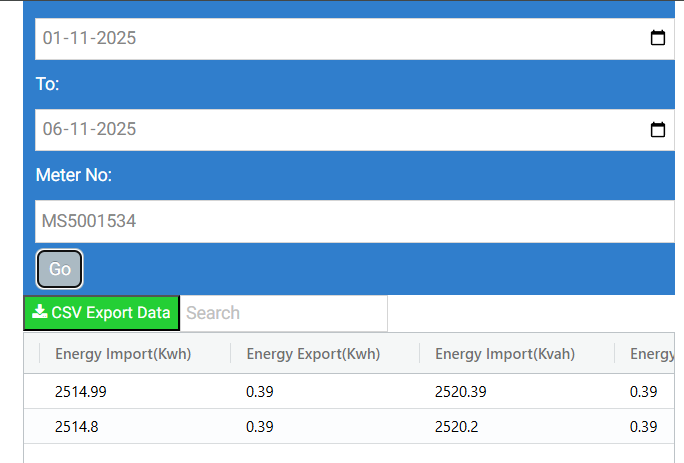Click second row's 0.39 Energy Export cell
Image resolution: width=684 pixels, height=463 pixels.
click(260, 426)
